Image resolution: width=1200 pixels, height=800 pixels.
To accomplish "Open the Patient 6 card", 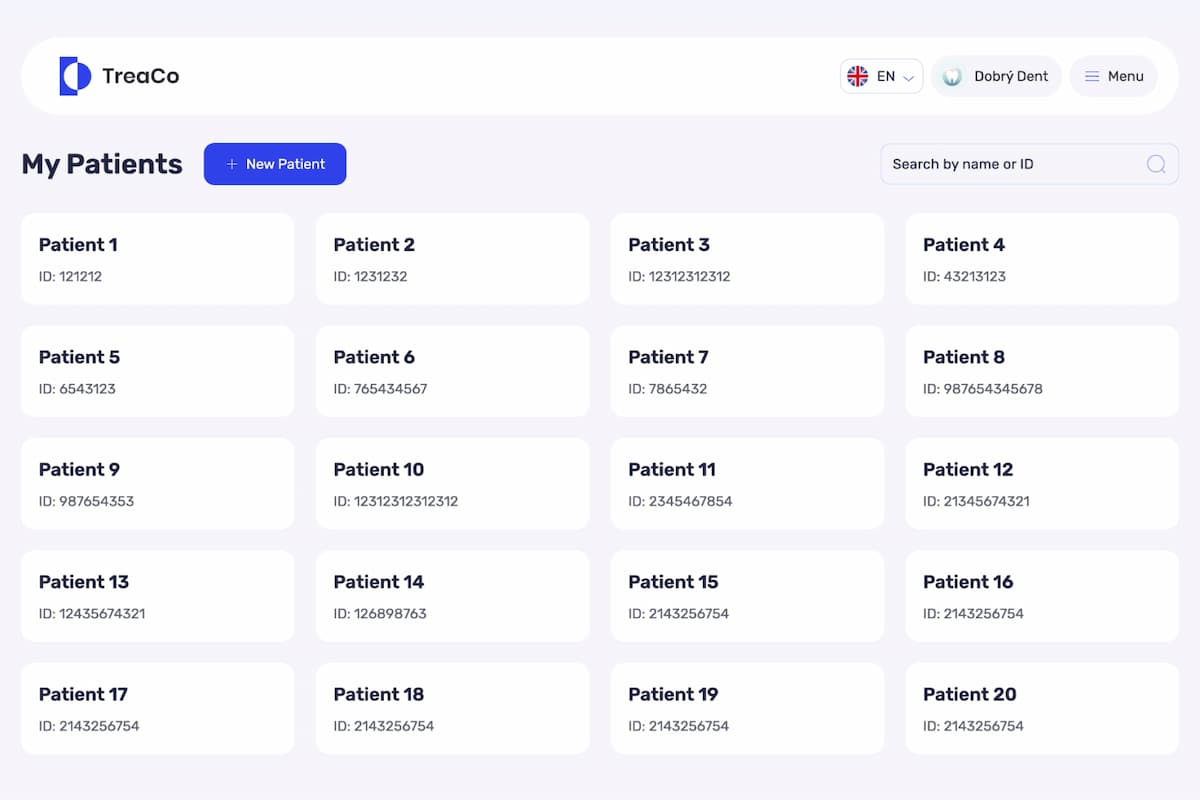I will point(452,371).
